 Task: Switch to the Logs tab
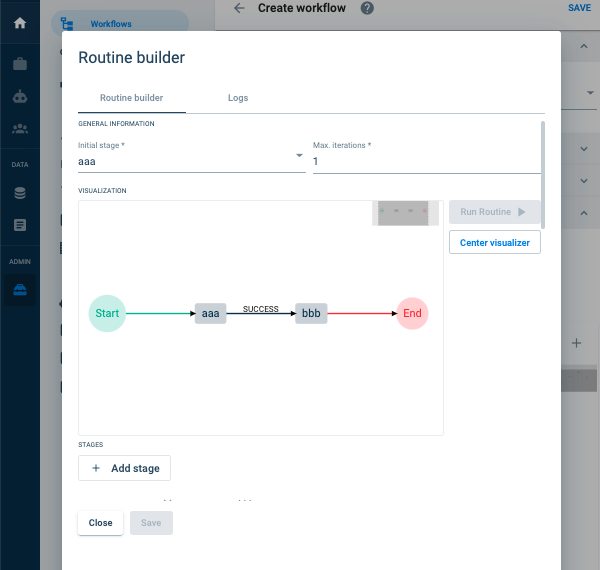pos(238,98)
